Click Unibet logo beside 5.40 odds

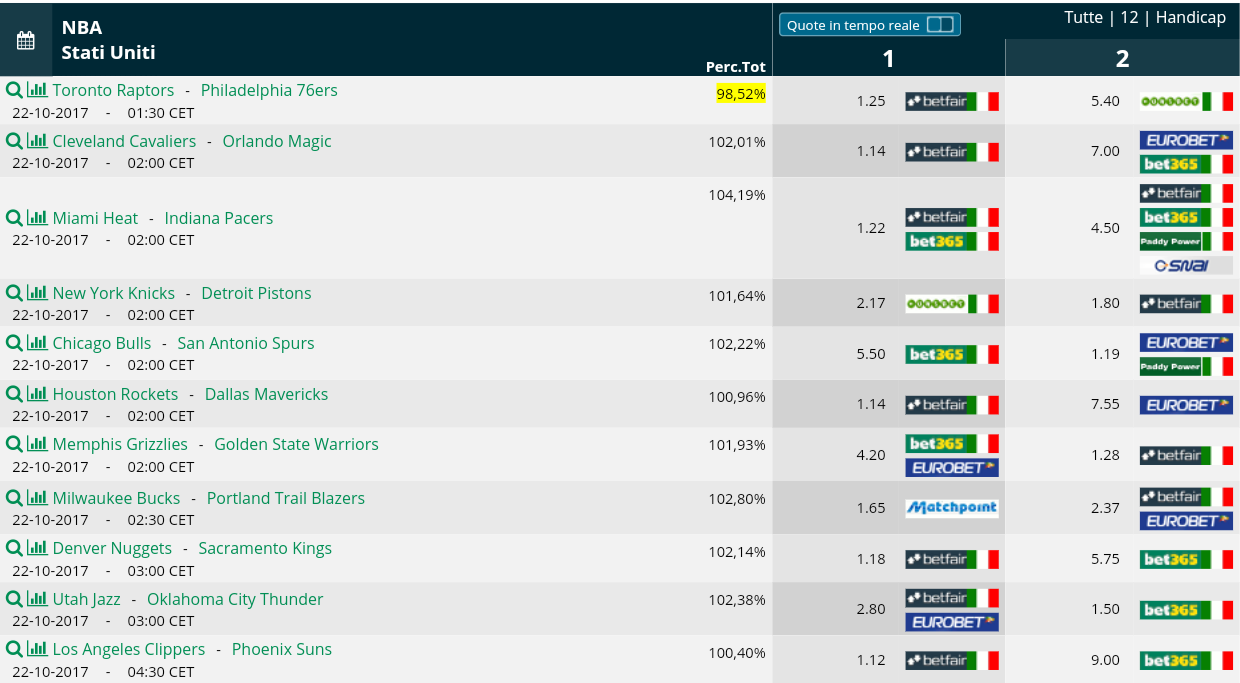[1186, 101]
